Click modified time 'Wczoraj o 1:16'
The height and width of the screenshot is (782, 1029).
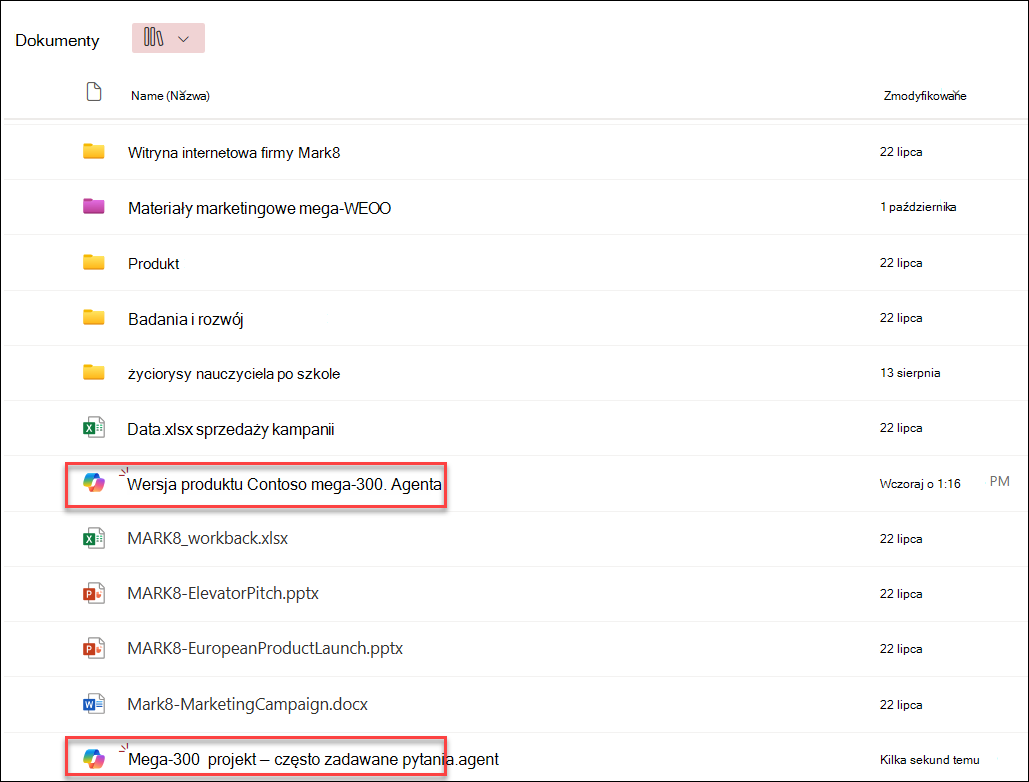pyautogui.click(x=920, y=484)
